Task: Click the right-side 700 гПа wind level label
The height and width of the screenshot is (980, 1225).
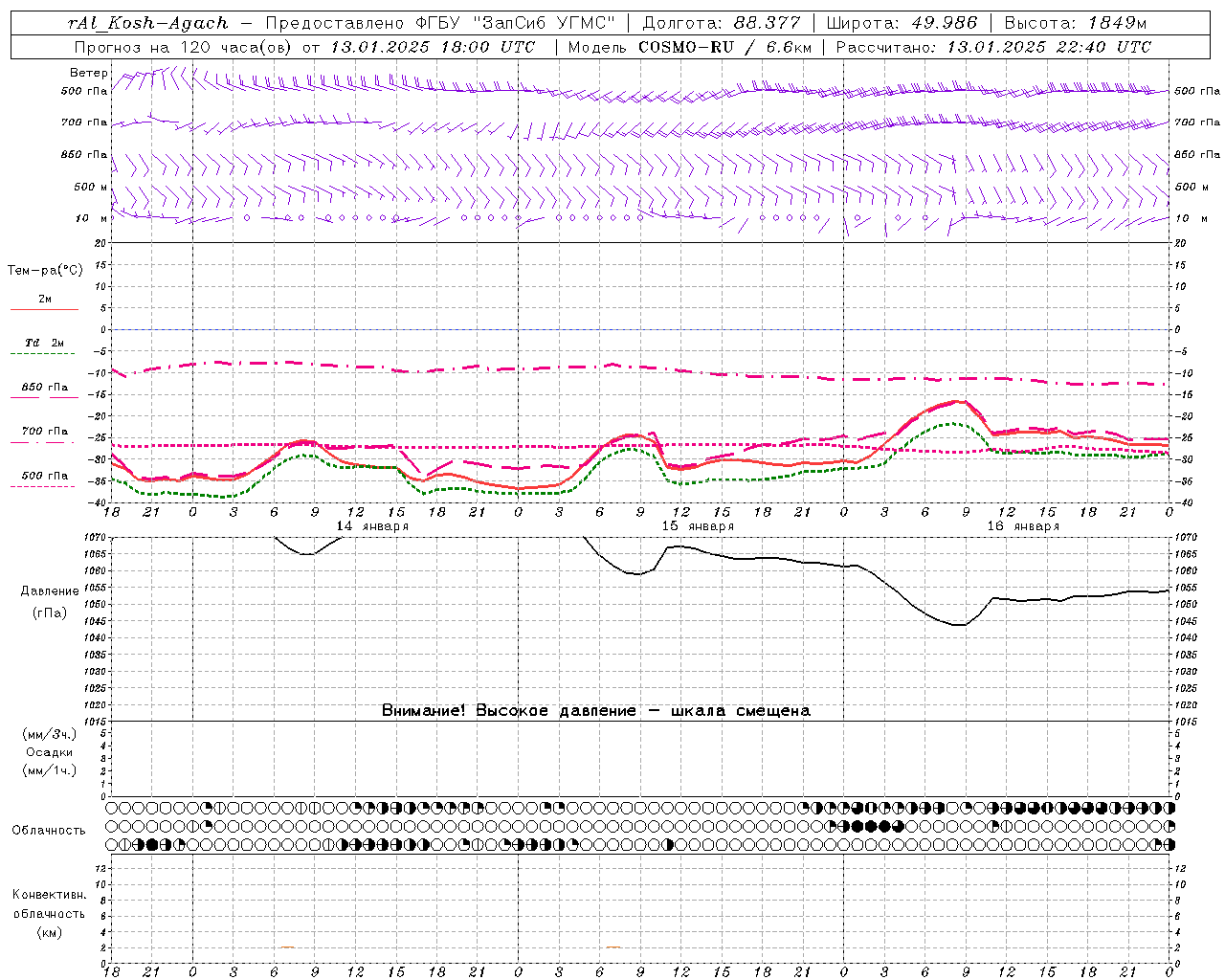Action: coord(1197,122)
